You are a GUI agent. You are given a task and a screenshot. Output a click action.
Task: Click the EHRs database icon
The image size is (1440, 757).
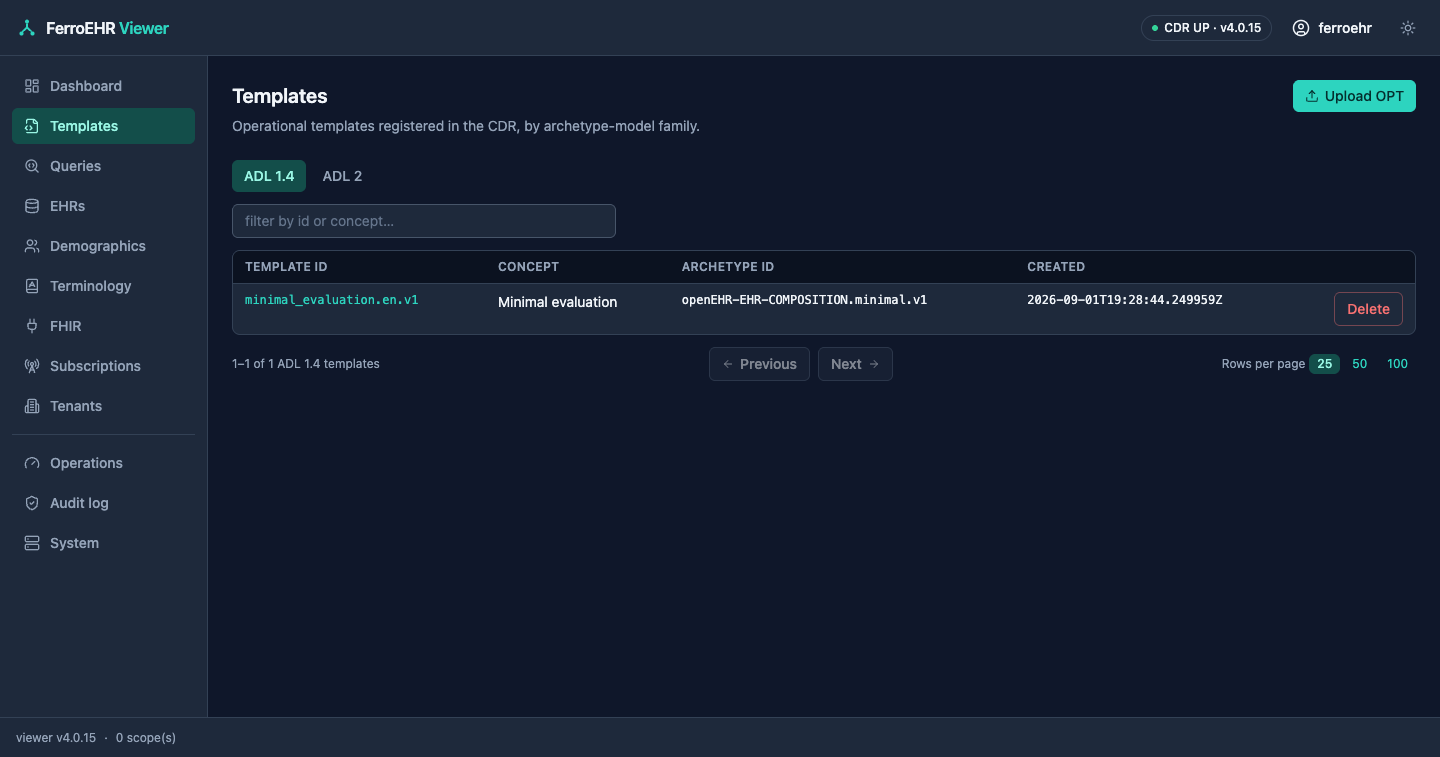32,206
